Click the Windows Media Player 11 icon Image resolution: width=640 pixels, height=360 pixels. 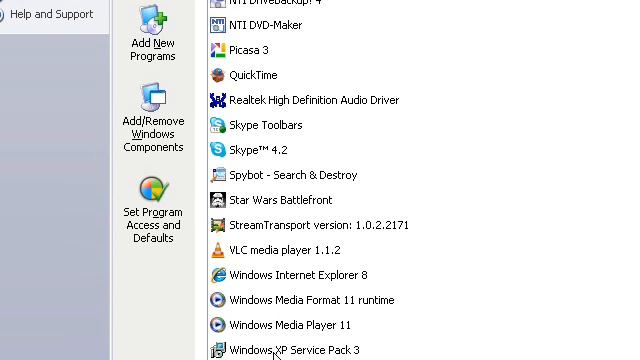(x=218, y=325)
